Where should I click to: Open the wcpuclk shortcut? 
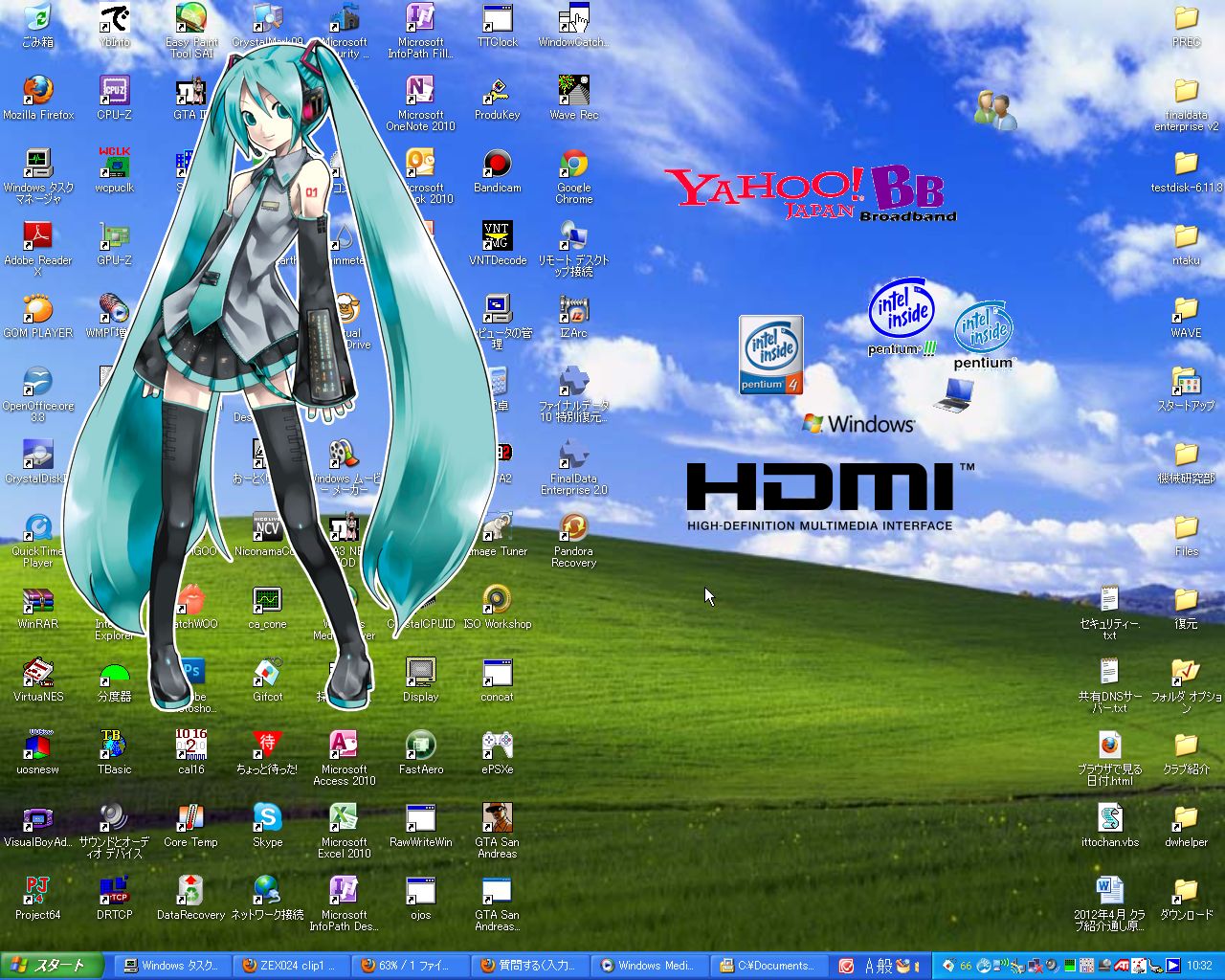[115, 170]
